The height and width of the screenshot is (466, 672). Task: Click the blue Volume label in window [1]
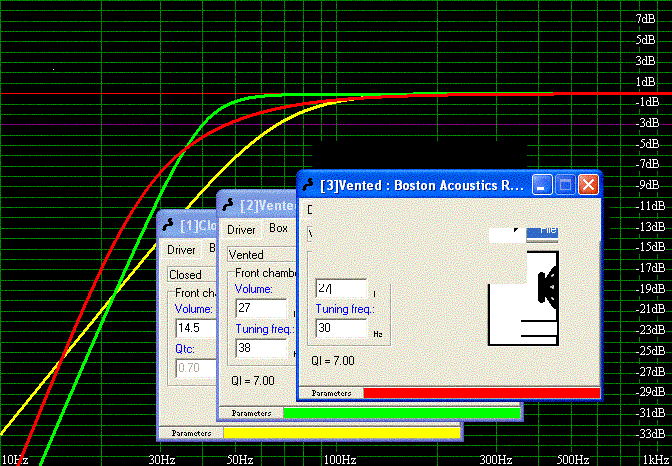click(194, 309)
